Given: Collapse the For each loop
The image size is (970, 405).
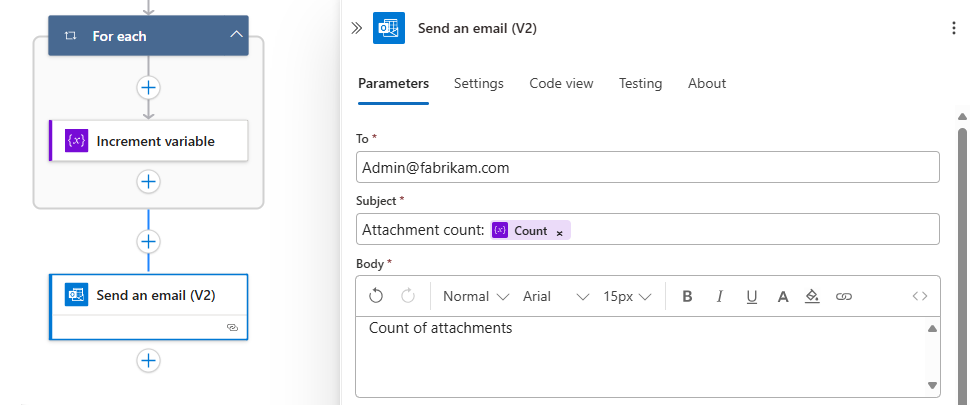Looking at the screenshot, I should pyautogui.click(x=236, y=36).
